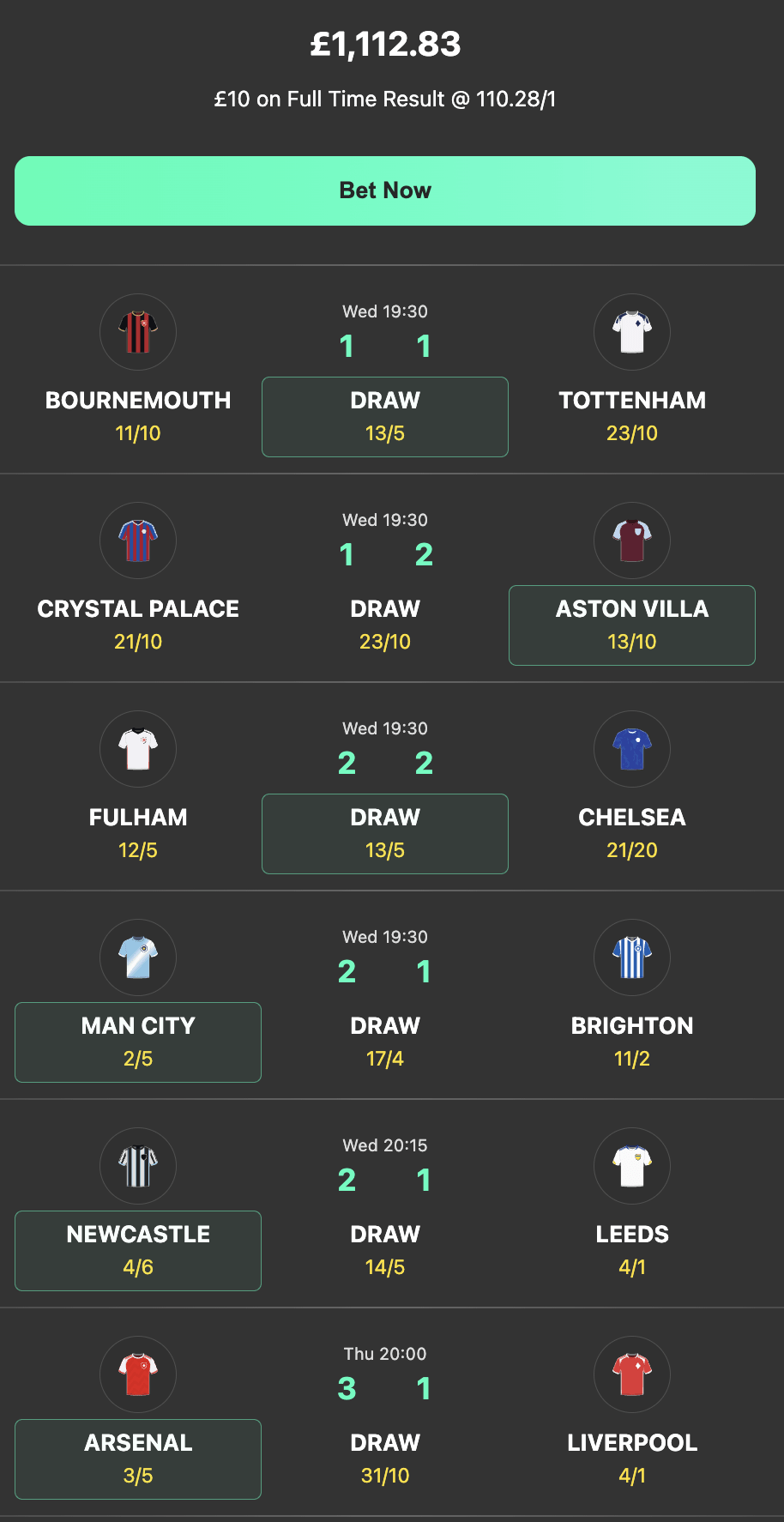Click the Newcastle black-and-white jersey icon
Screen dimensions: 784x1522
point(138,1166)
